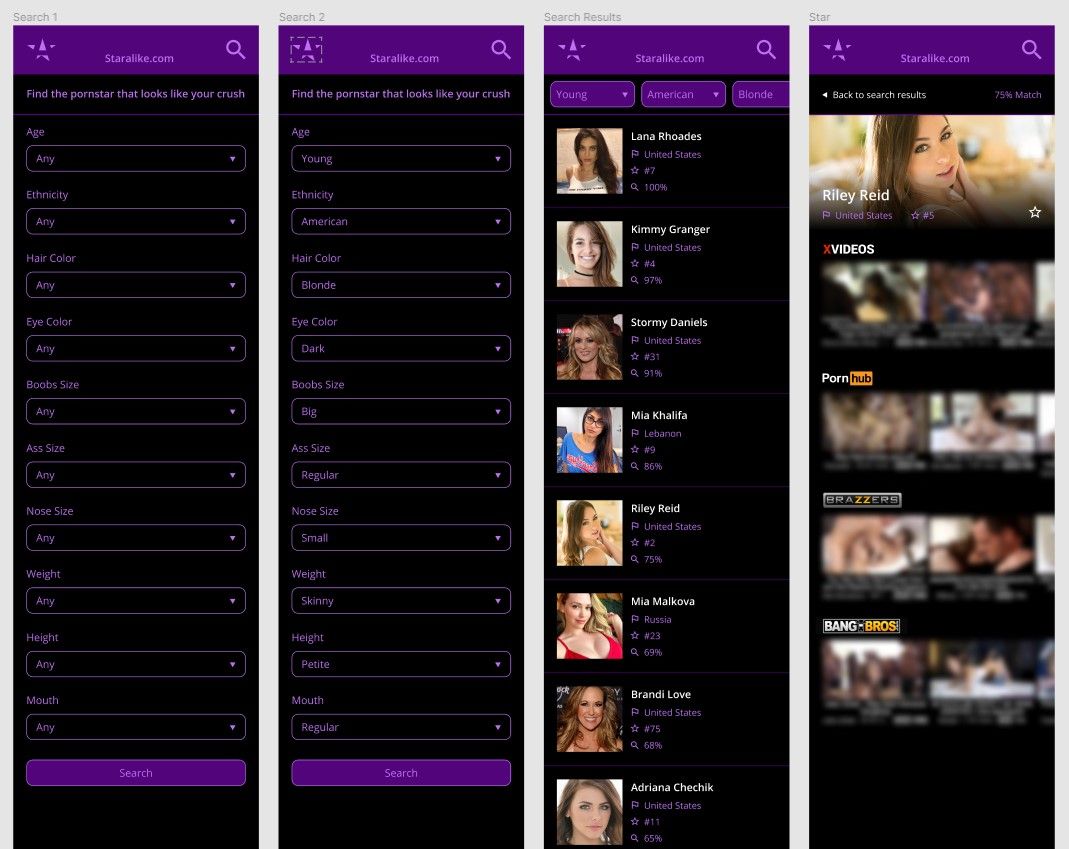Open the Height dropdown set to Petite

[x=401, y=664]
